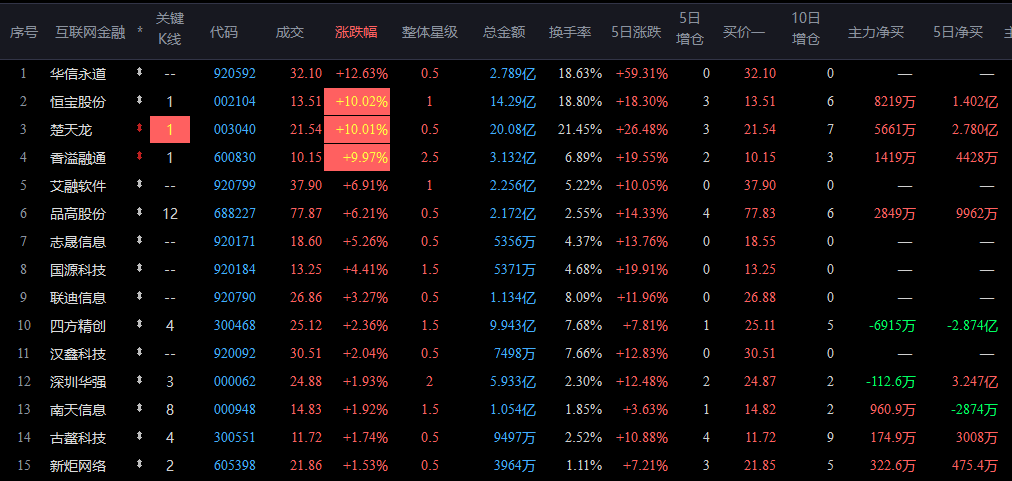Select the stock name 国源科技
The height and width of the screenshot is (481, 1012).
[x=78, y=270]
